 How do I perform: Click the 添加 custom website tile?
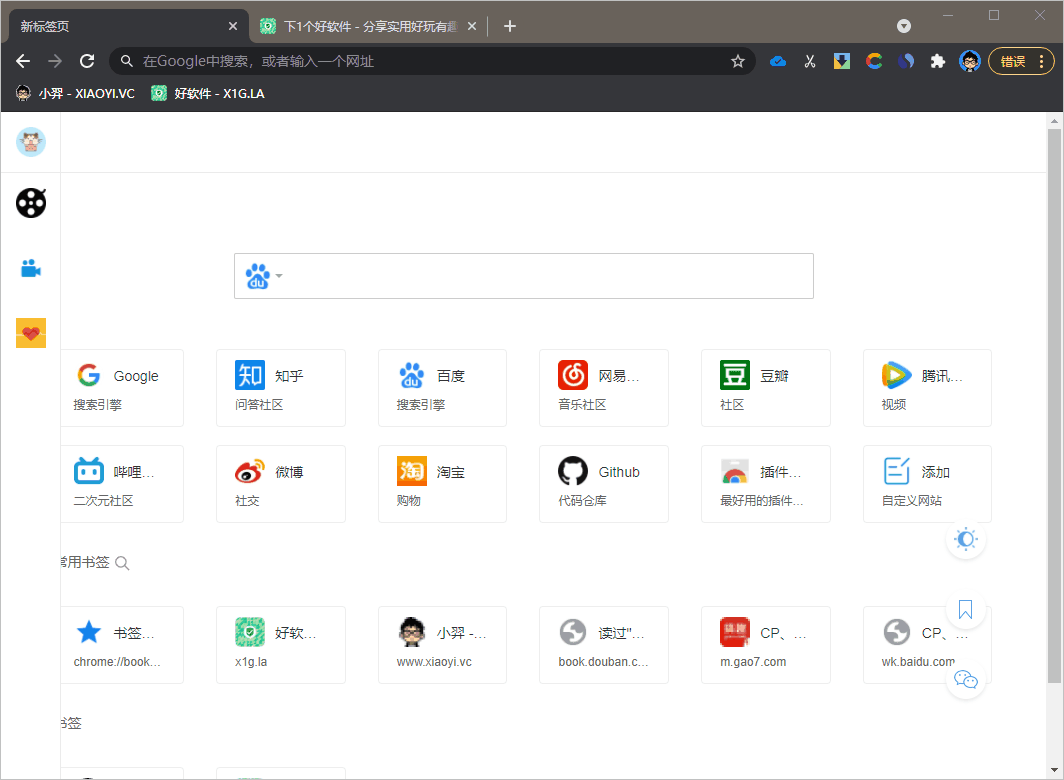[x=927, y=484]
